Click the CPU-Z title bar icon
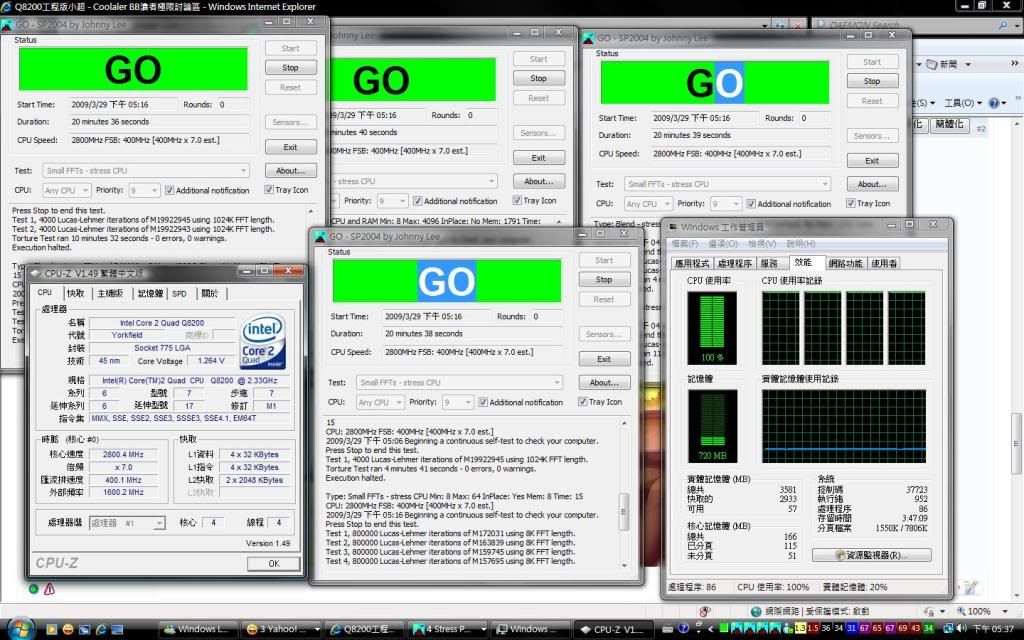The image size is (1024, 640). [x=36, y=273]
